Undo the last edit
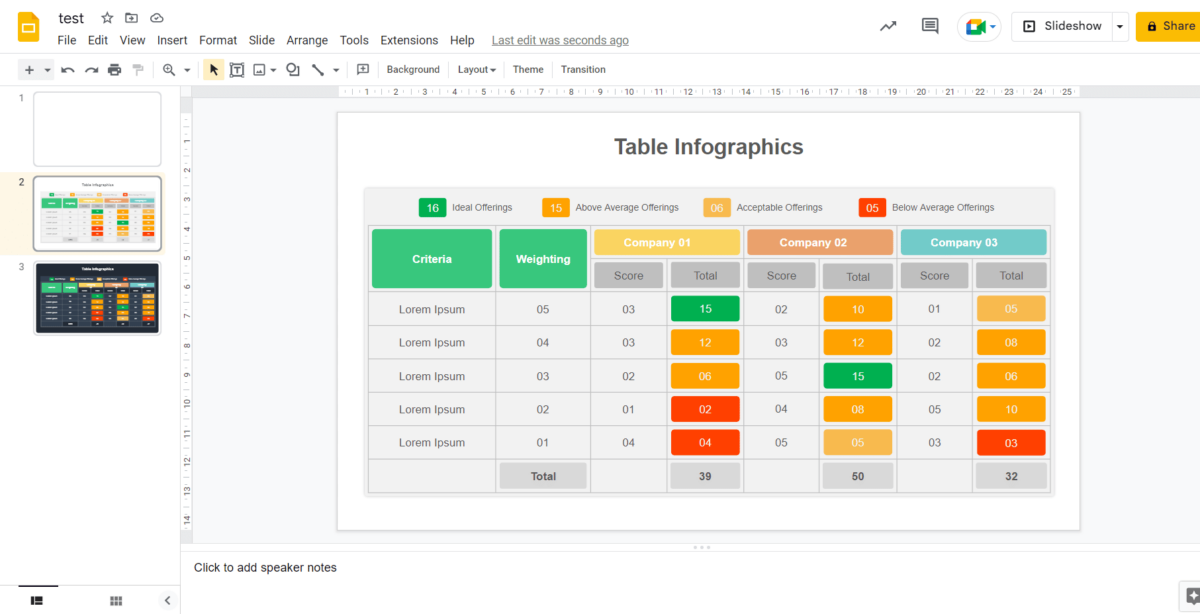 [67, 69]
